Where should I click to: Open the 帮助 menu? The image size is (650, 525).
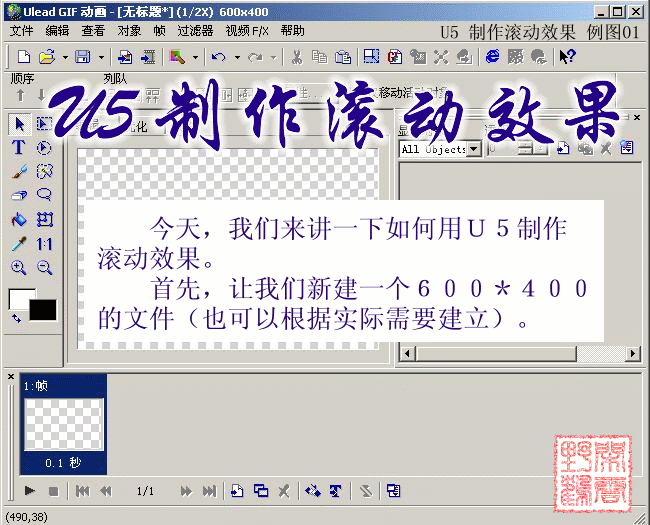click(292, 31)
